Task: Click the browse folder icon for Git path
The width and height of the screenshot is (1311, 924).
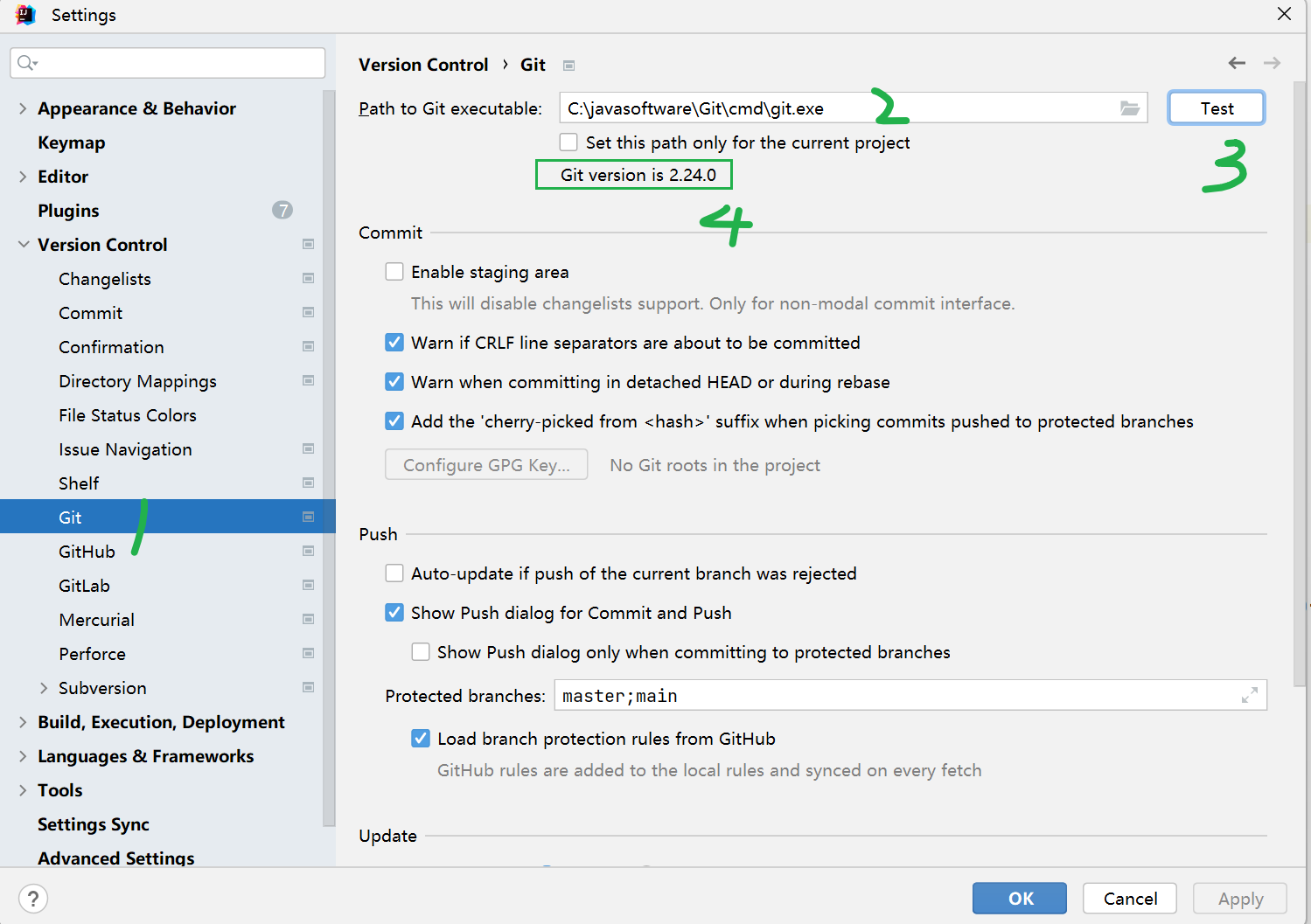Action: 1130,108
